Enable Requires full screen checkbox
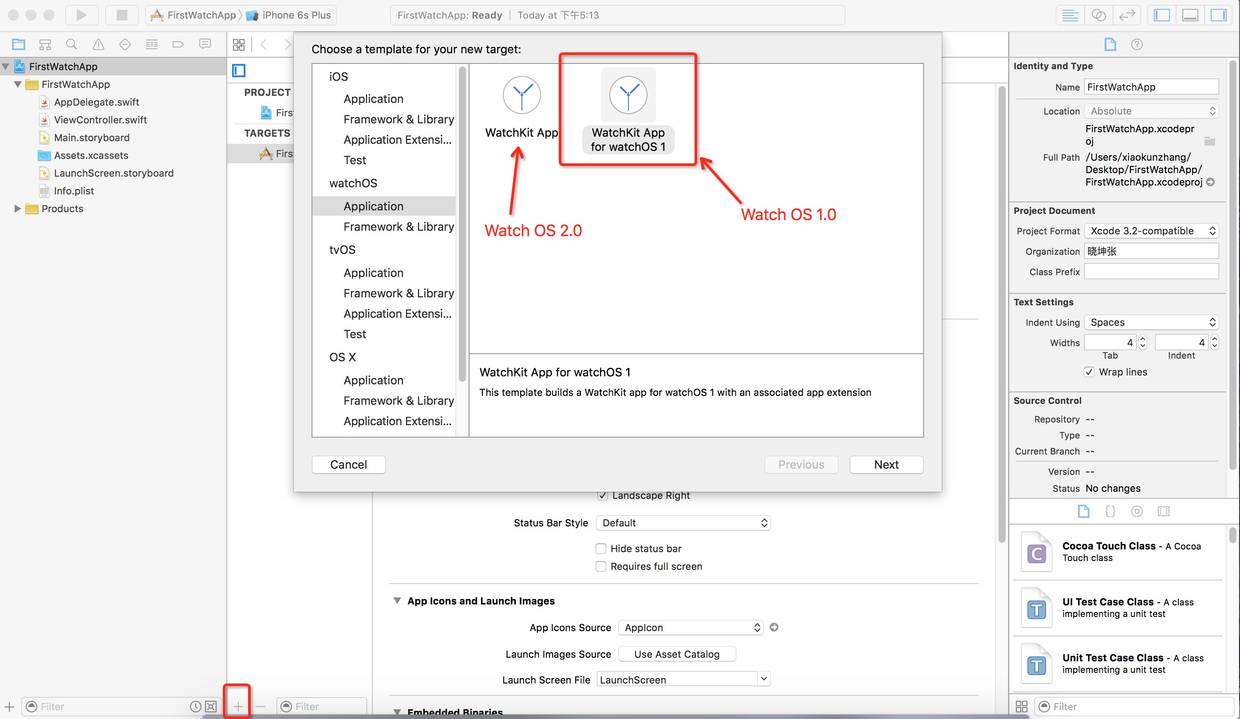The image size is (1240, 719). point(601,566)
